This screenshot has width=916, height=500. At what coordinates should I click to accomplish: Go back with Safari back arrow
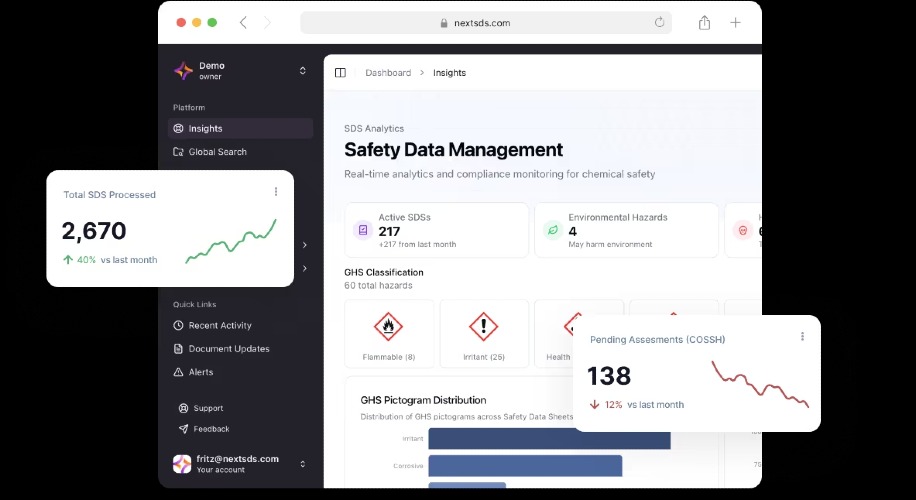[x=243, y=22]
